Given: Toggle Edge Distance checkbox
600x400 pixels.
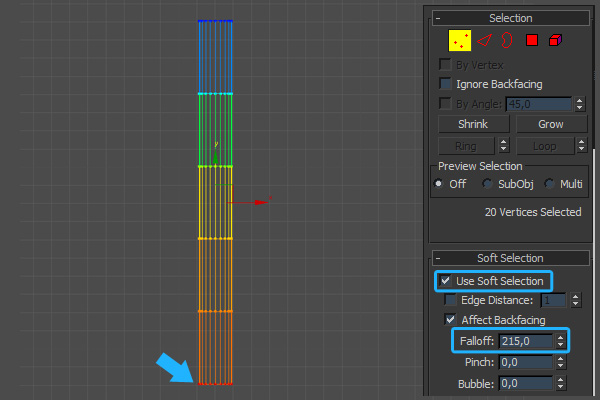Looking at the screenshot, I should pyautogui.click(x=451, y=300).
